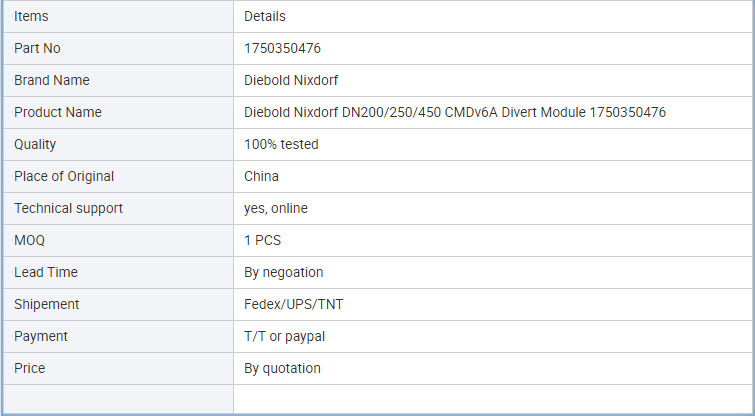Click the "Quality" label cell
Viewport: 755px width, 416px height.
coord(35,144)
